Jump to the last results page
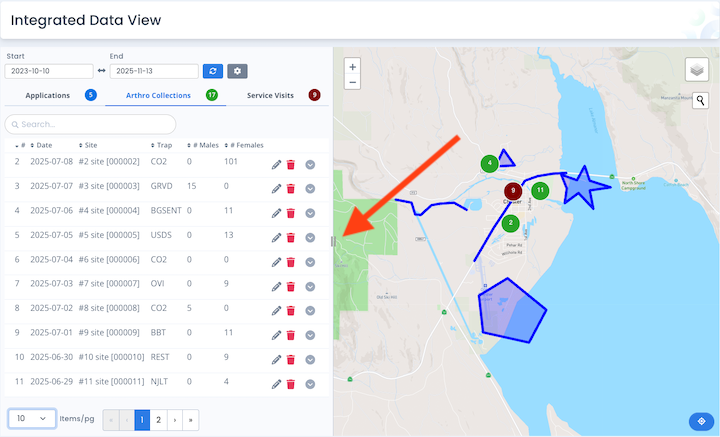Image resolution: width=720 pixels, height=437 pixels. (190, 420)
